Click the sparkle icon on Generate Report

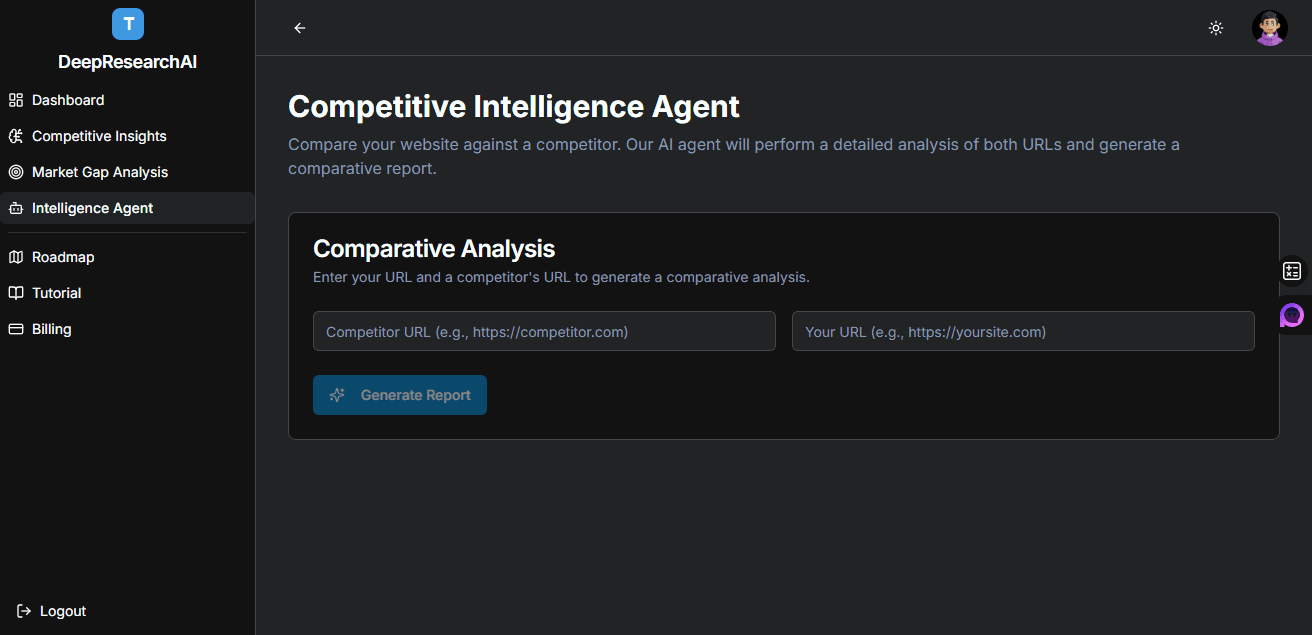(337, 394)
